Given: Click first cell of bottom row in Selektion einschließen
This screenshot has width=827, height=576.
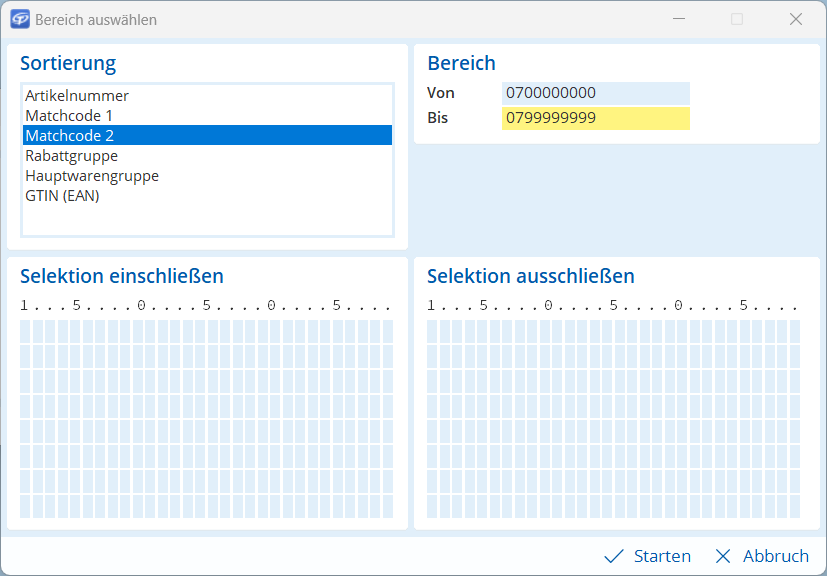Looking at the screenshot, I should [26, 506].
